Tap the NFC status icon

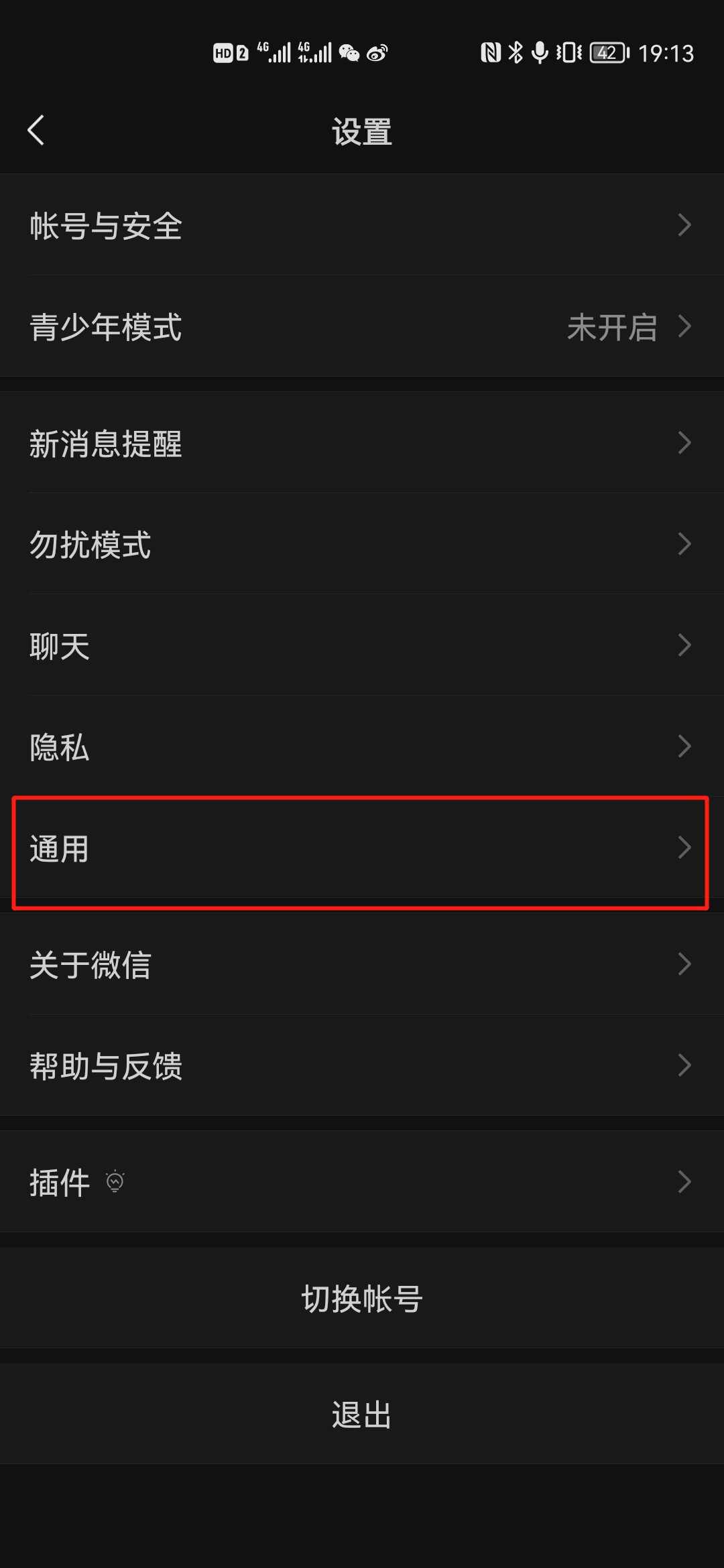pyautogui.click(x=491, y=52)
